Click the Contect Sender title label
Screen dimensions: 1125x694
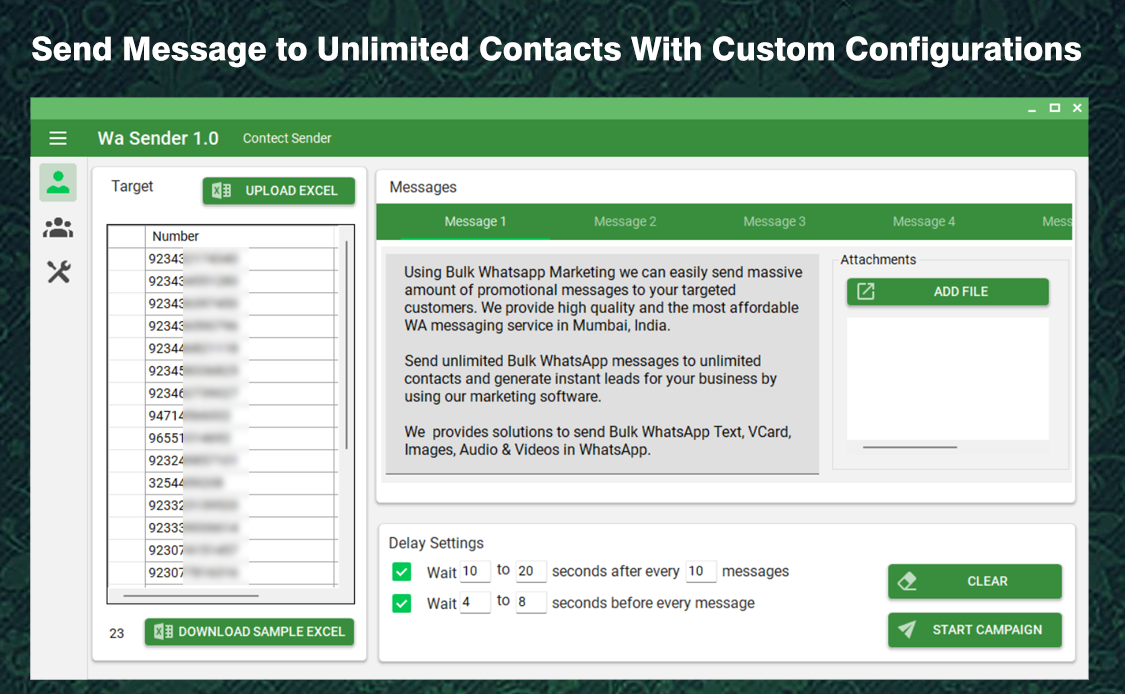click(287, 138)
